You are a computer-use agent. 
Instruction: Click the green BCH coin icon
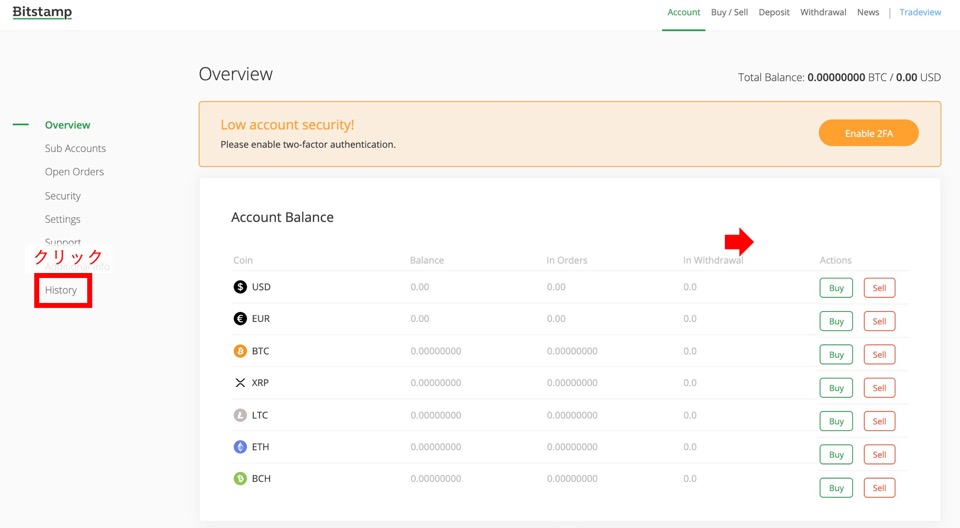point(240,479)
